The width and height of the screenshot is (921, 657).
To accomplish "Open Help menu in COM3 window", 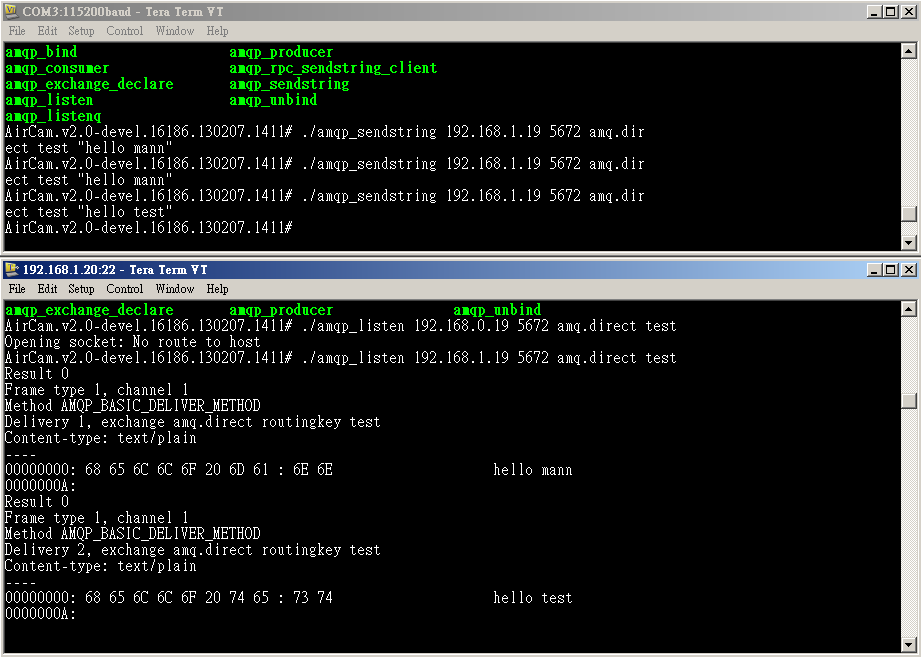I will [217, 31].
